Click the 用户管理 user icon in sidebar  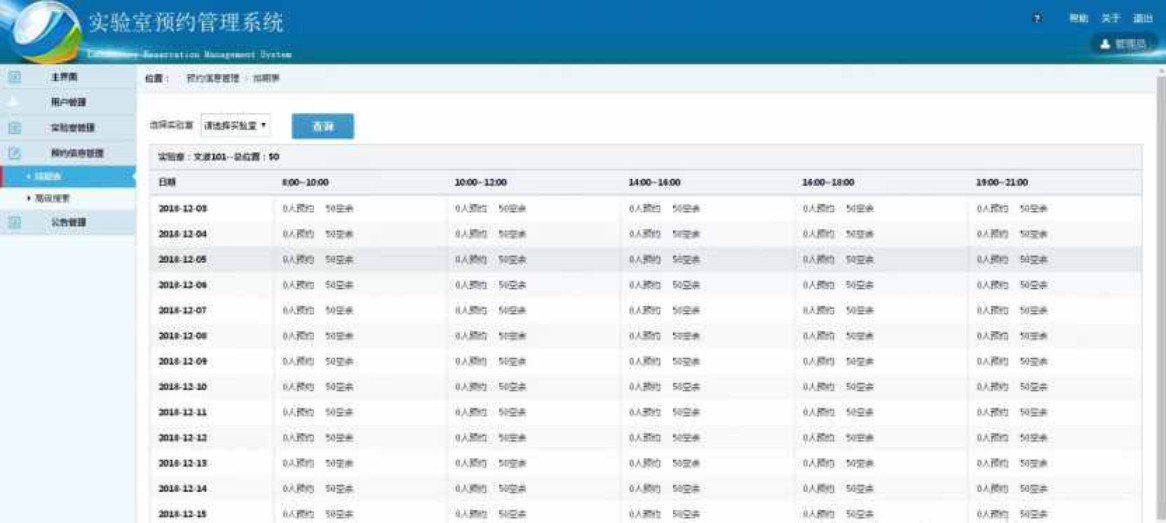pyautogui.click(x=15, y=102)
